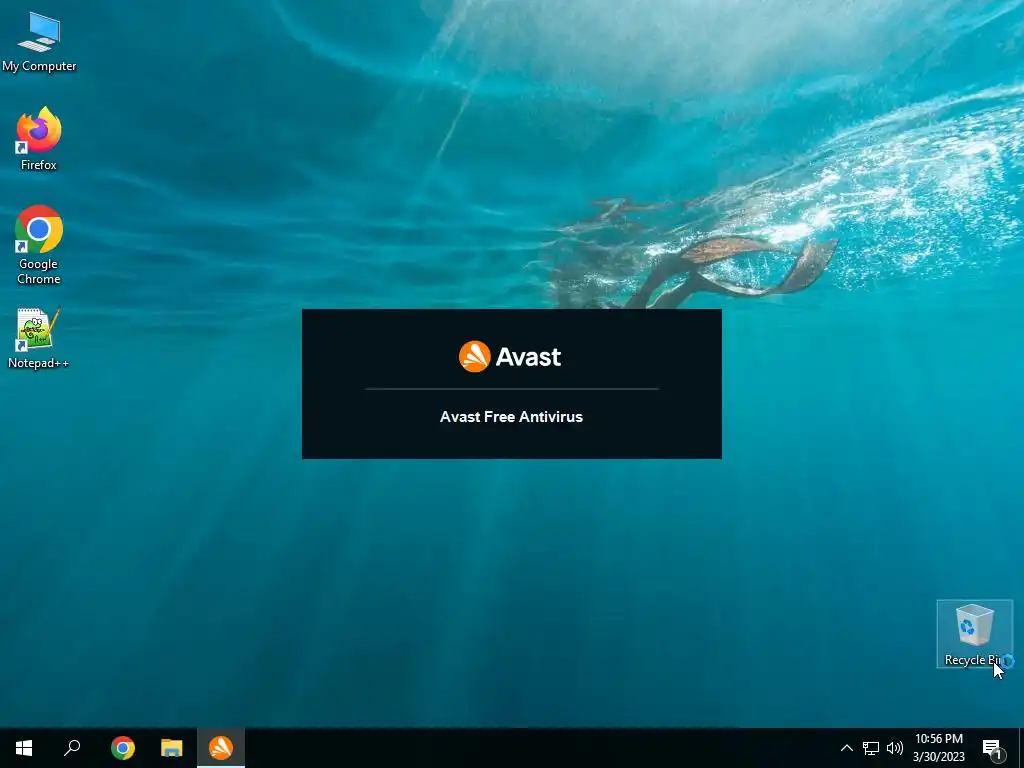Screen dimensions: 1024x768
Task: Open taskbar search magnifier
Action: click(72, 748)
